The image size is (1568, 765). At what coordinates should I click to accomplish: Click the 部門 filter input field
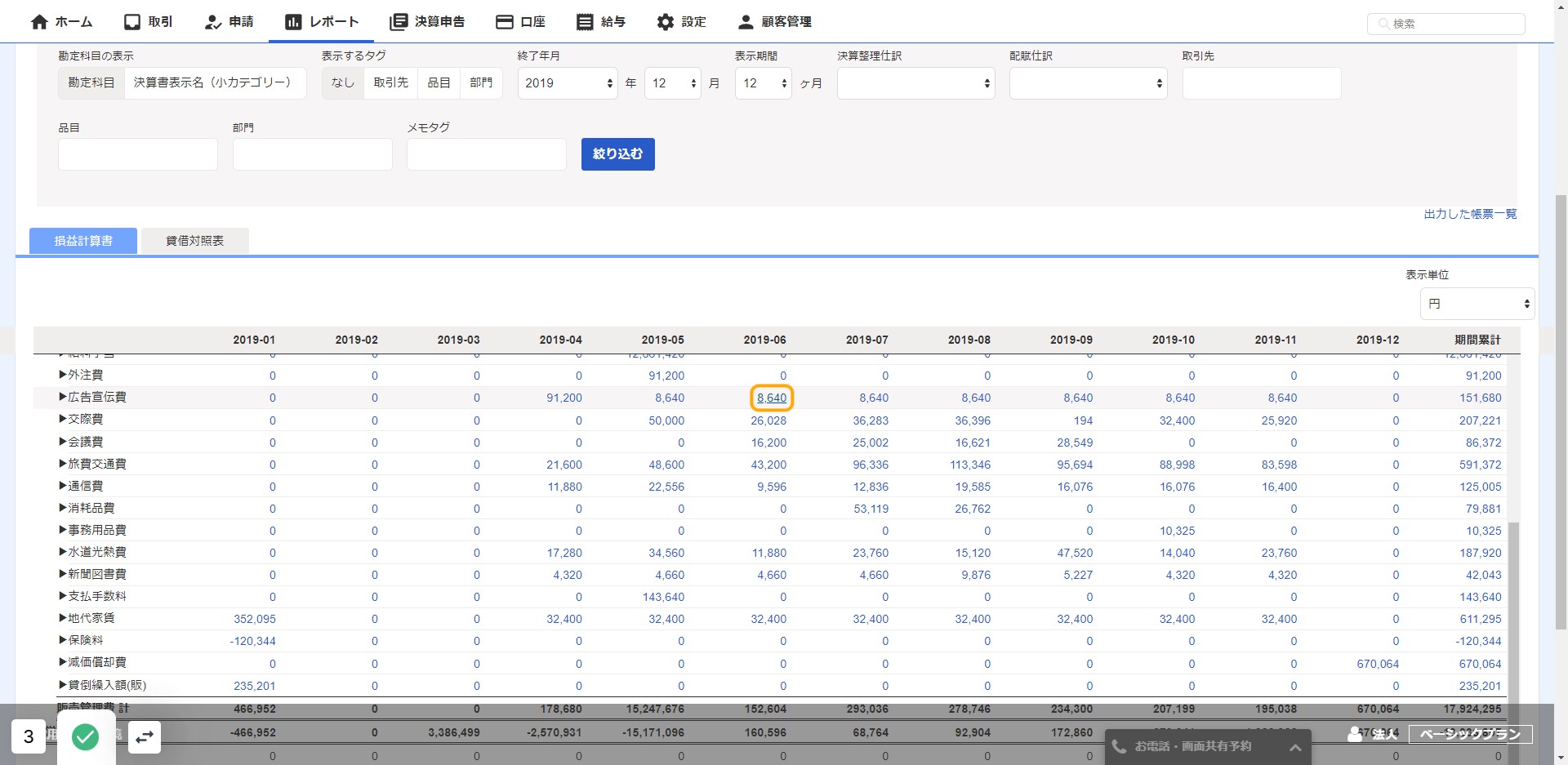(313, 154)
